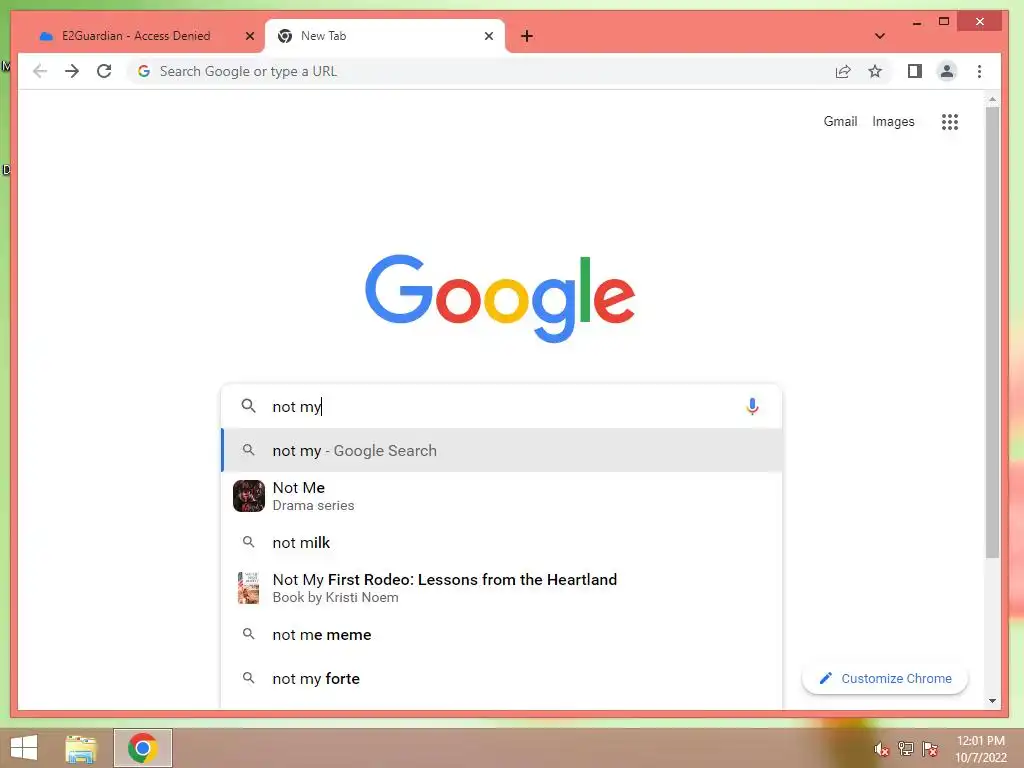Choose the 'not me meme' suggestion
The image size is (1024, 768).
click(502, 635)
